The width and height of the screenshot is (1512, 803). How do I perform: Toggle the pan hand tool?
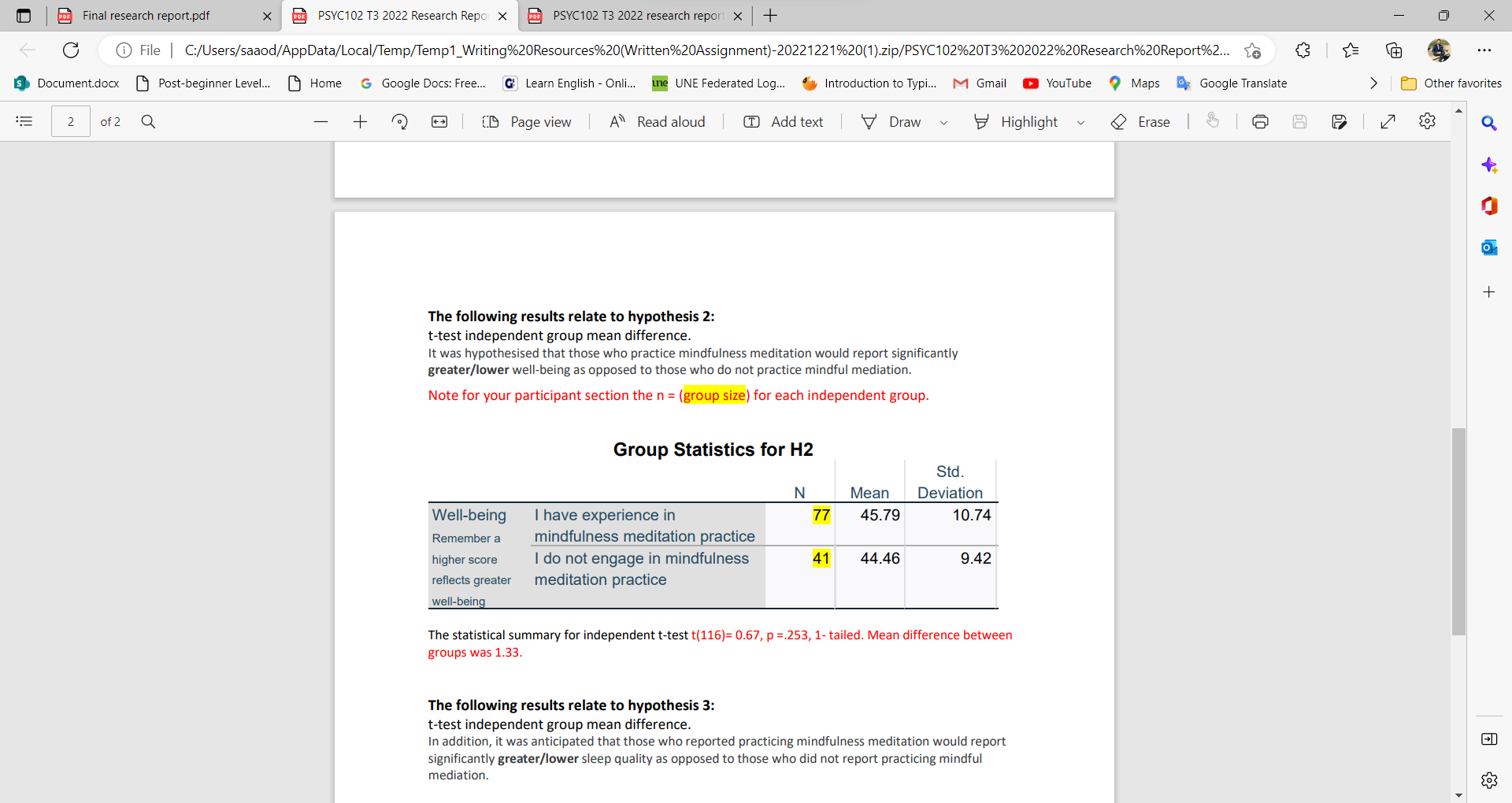[x=1213, y=121]
